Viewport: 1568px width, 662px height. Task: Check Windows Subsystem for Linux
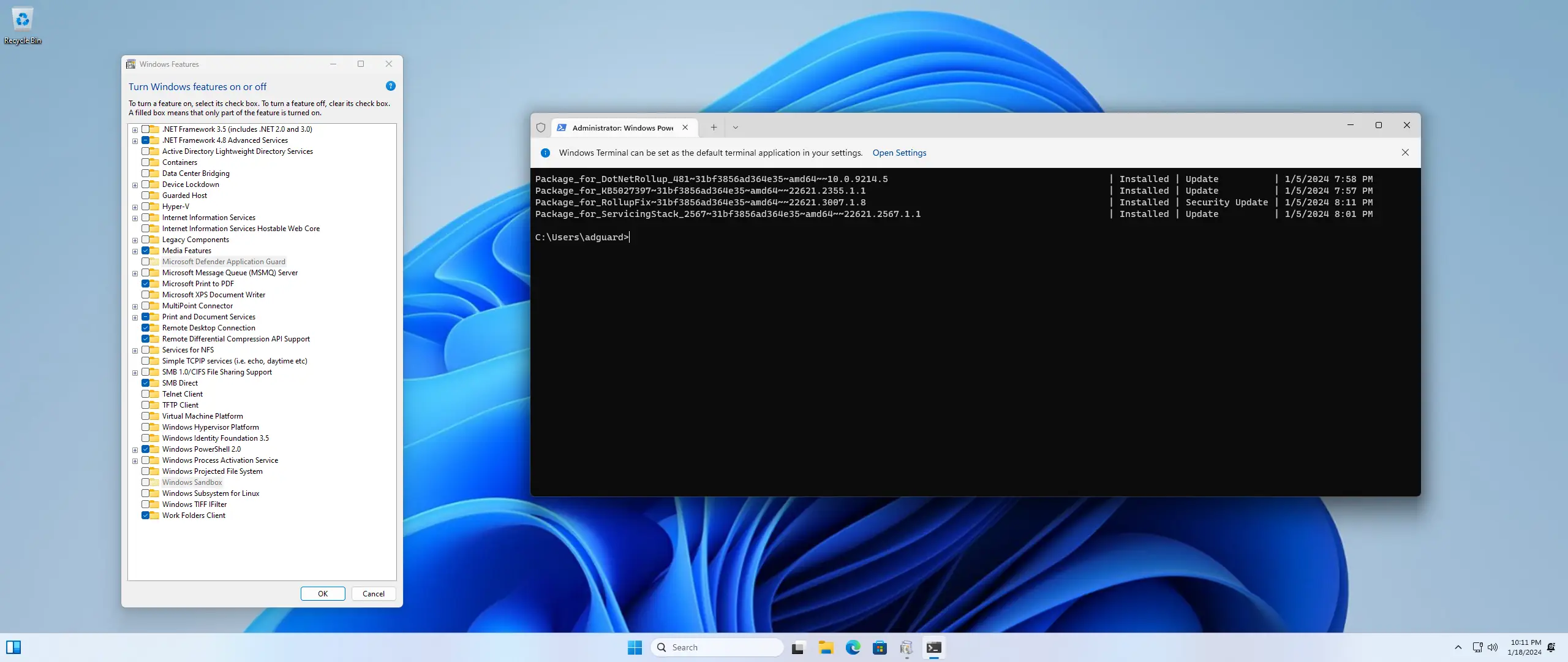146,493
